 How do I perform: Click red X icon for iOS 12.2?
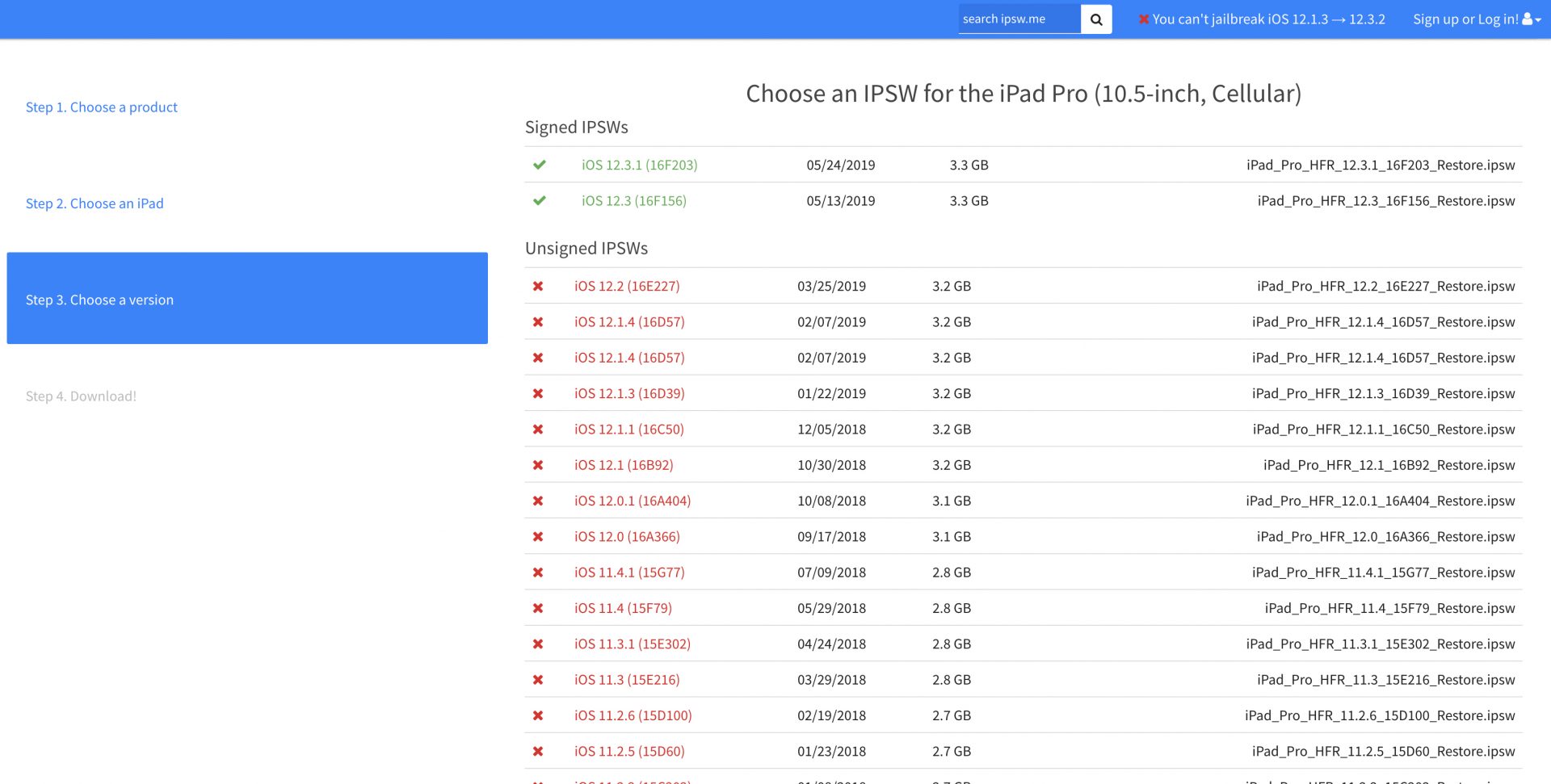point(538,286)
